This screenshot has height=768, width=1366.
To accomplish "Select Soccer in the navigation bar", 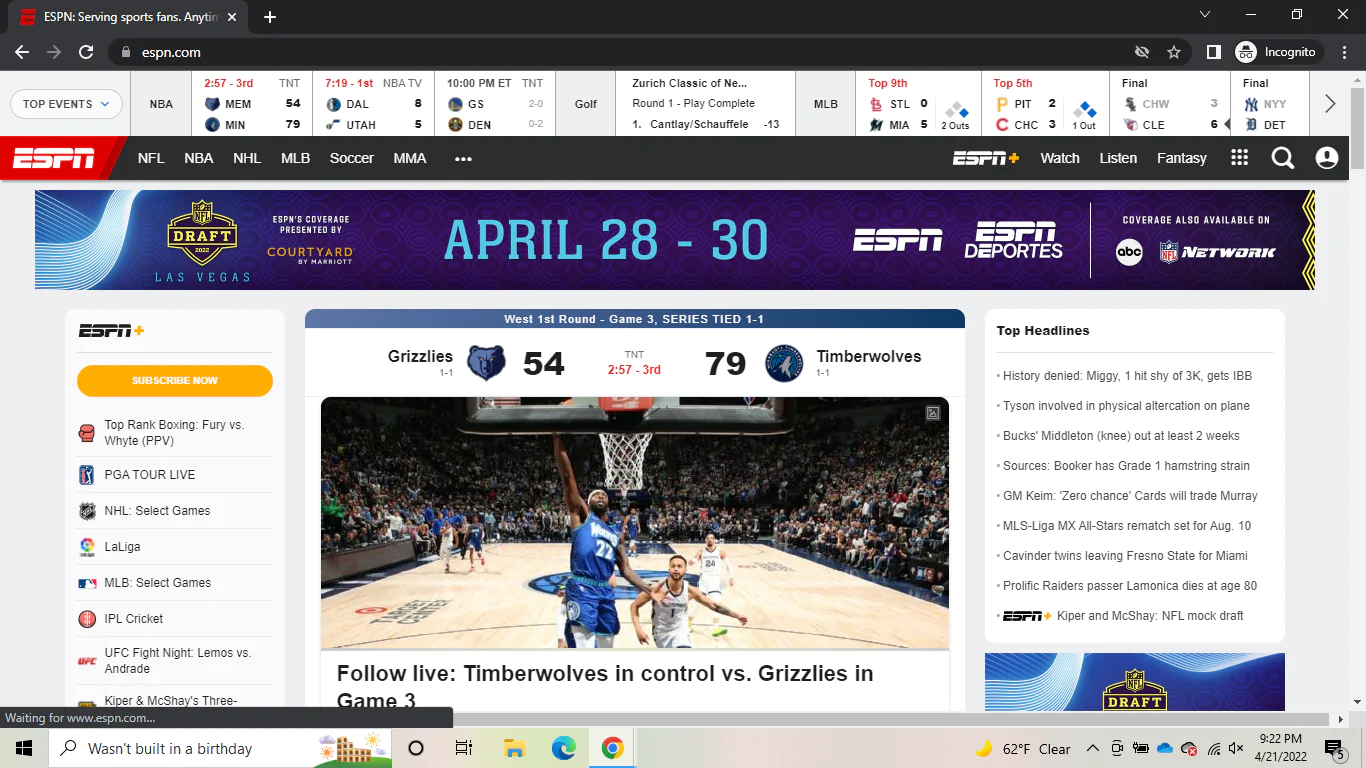I will [x=352, y=158].
